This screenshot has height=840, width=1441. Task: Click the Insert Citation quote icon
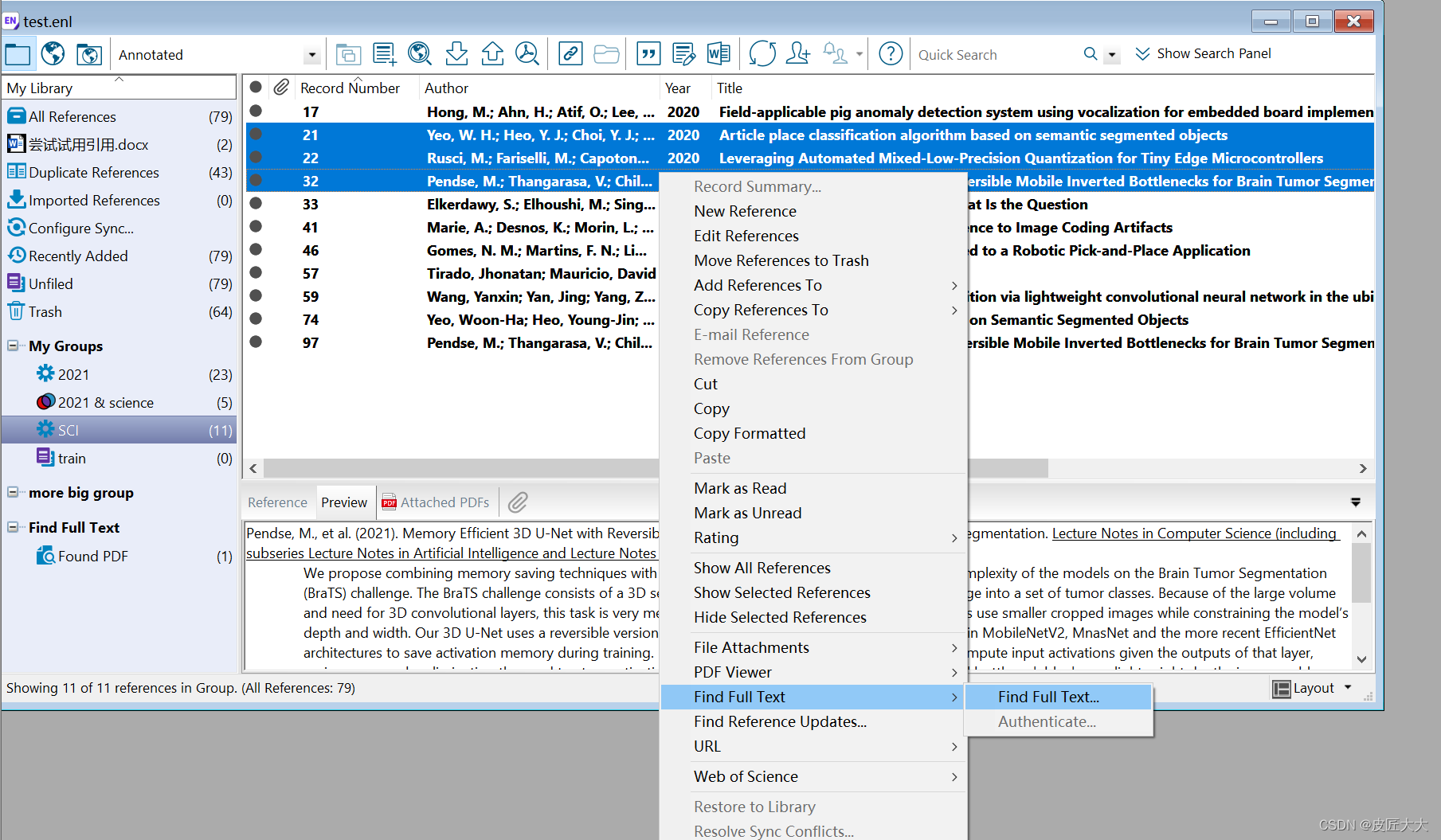coord(649,54)
